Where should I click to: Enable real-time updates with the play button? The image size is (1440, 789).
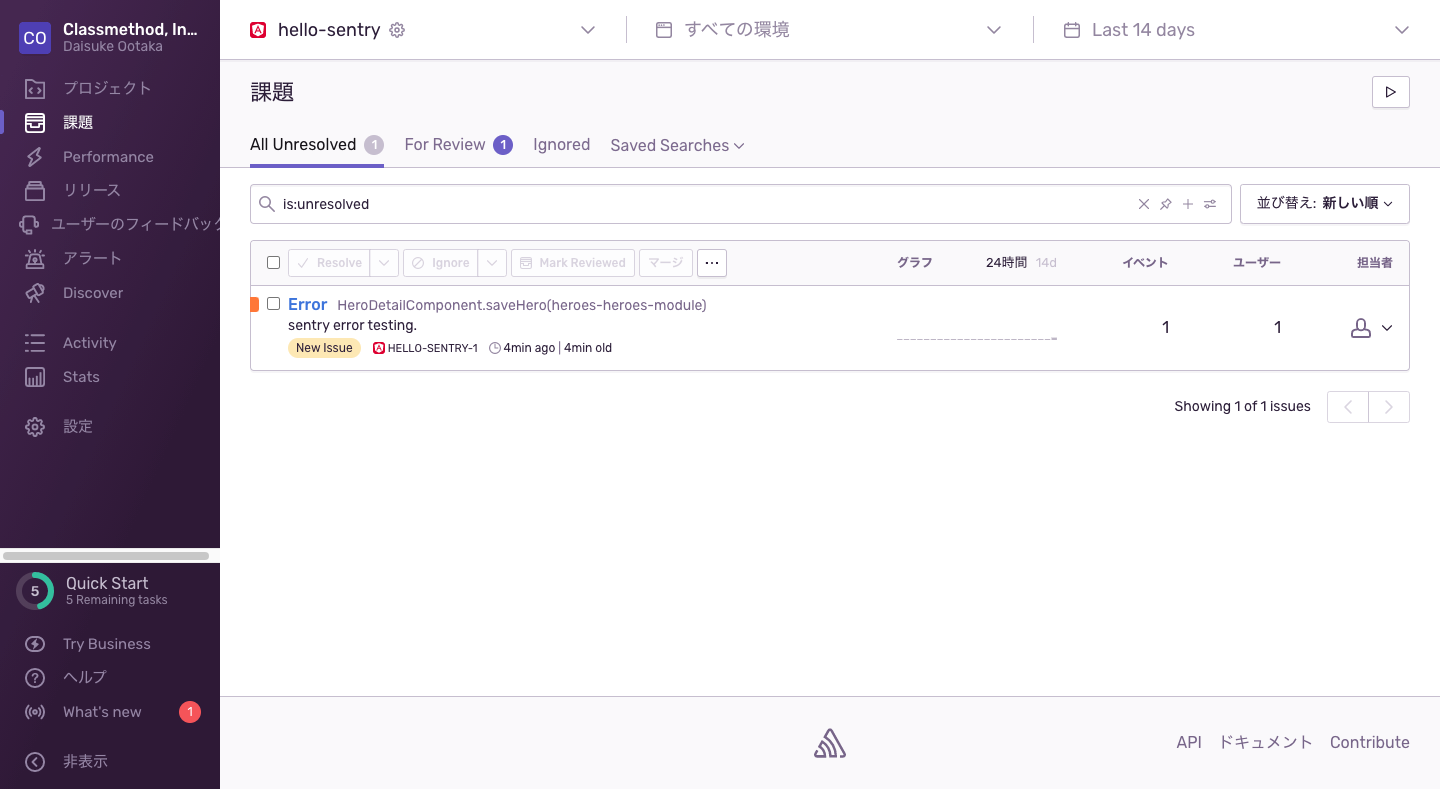[x=1390, y=92]
